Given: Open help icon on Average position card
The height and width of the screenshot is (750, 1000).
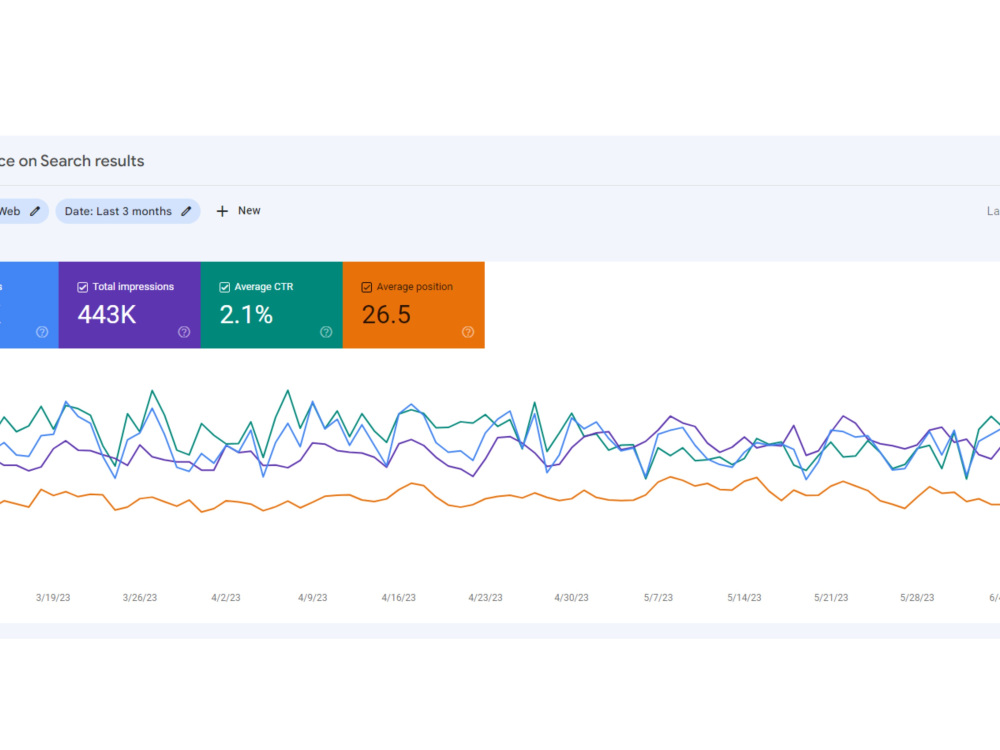Looking at the screenshot, I should point(467,332).
